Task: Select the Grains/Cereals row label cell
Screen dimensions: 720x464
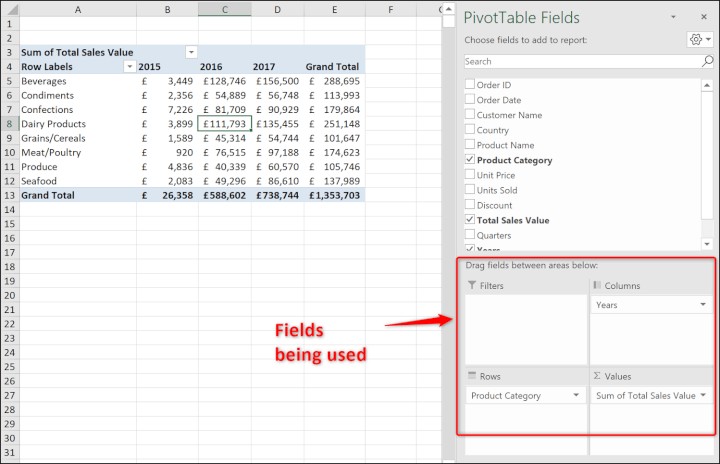Action: coord(78,138)
